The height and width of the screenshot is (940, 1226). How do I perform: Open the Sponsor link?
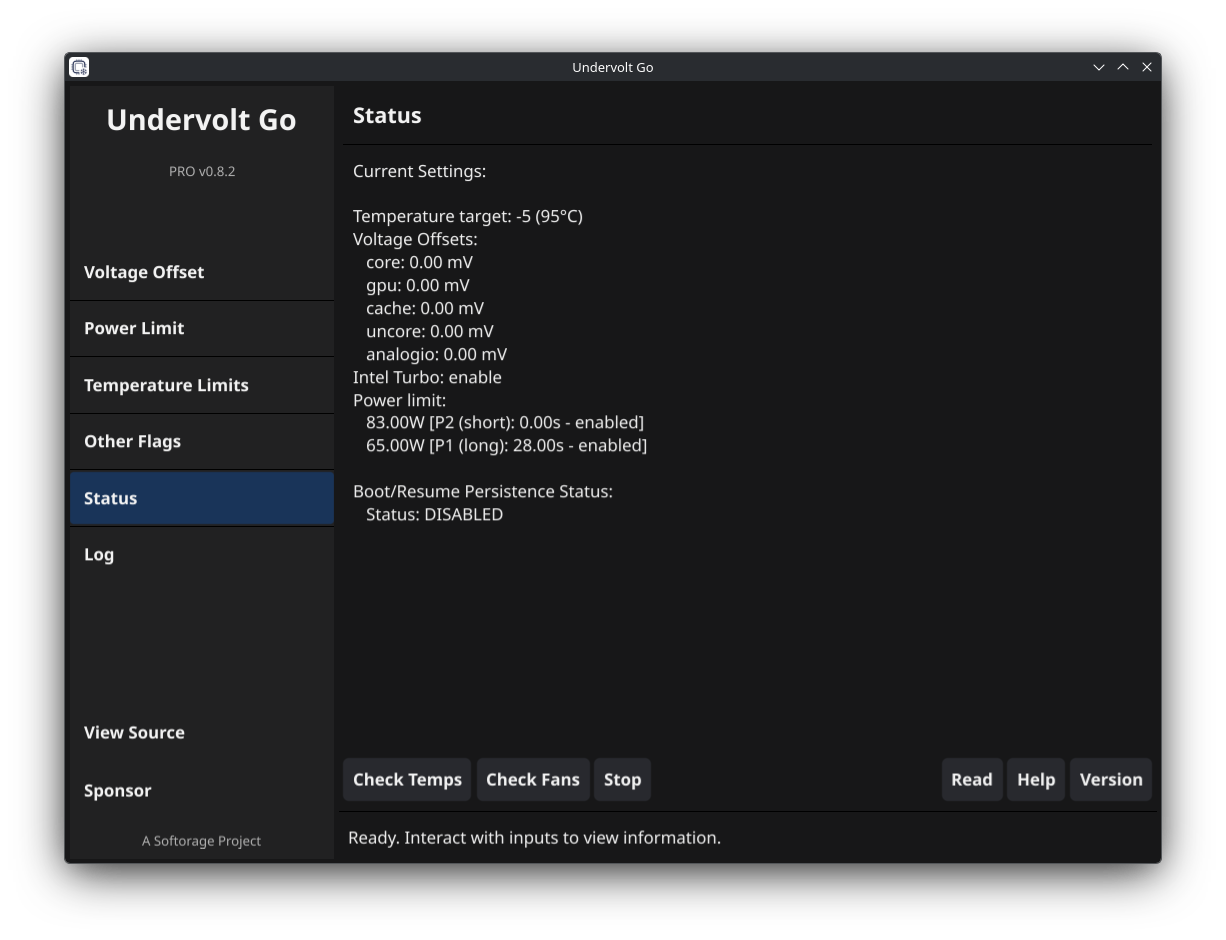click(x=202, y=790)
